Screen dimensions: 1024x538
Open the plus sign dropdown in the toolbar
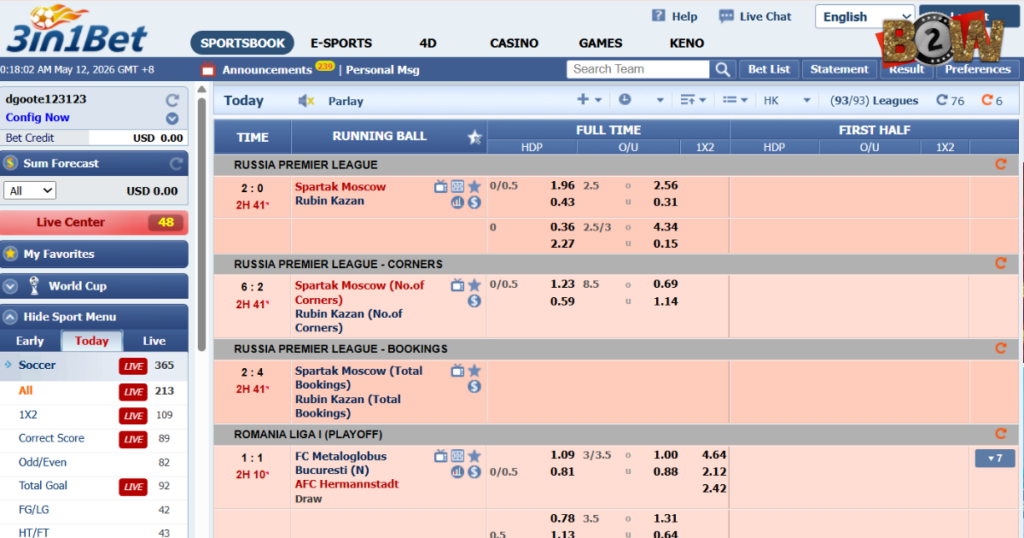pos(588,100)
